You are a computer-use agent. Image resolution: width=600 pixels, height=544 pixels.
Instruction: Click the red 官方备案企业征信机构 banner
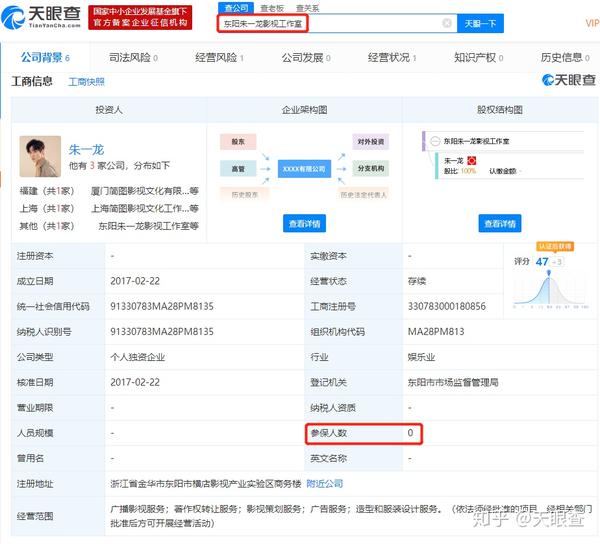[140, 17]
